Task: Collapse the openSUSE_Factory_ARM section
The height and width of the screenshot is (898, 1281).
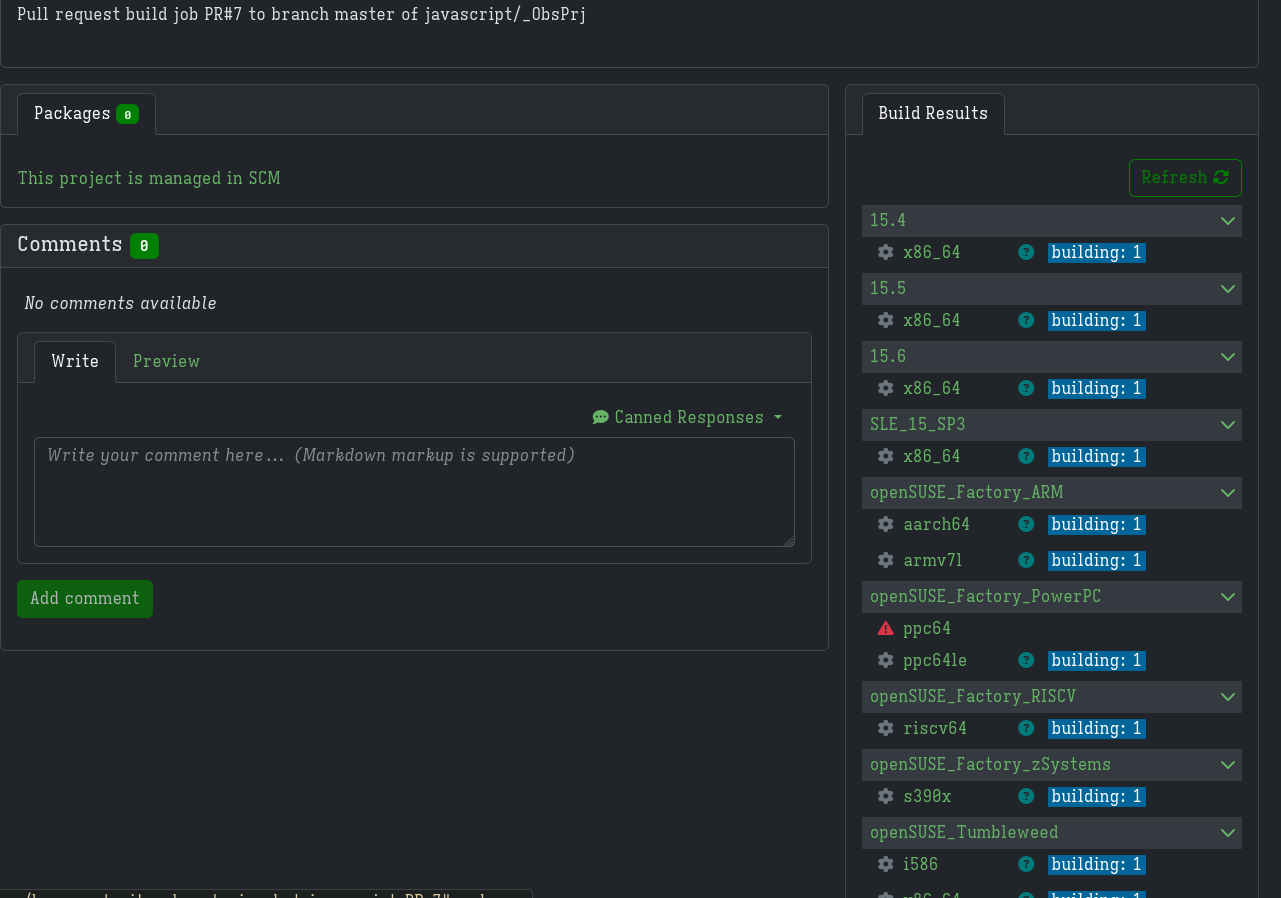Action: click(x=1228, y=493)
